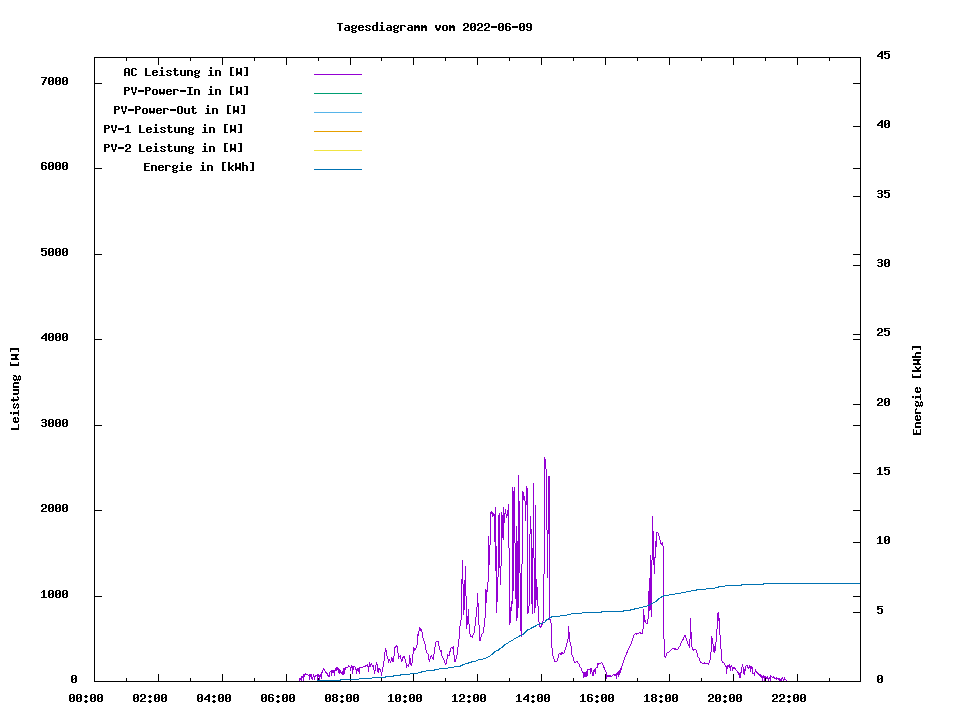960x720 pixels.
Task: Select the AC Leistung legend label
Action: click(x=186, y=72)
